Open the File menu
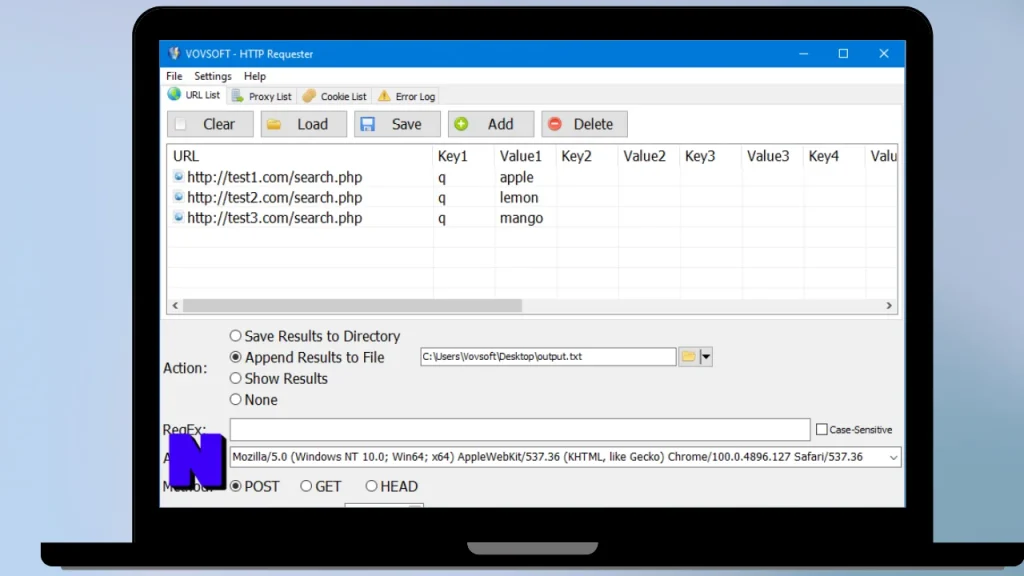Image resolution: width=1024 pixels, height=576 pixels. point(174,76)
